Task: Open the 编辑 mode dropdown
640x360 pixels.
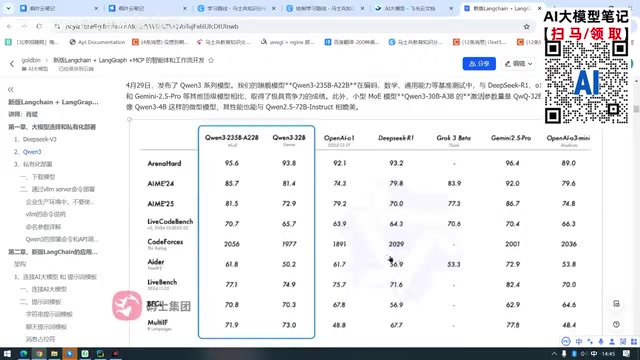Action: 518,64
